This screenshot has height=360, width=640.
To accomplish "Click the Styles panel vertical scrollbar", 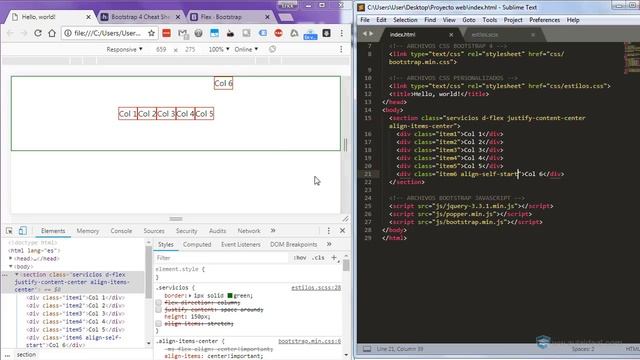I will pos(346,265).
